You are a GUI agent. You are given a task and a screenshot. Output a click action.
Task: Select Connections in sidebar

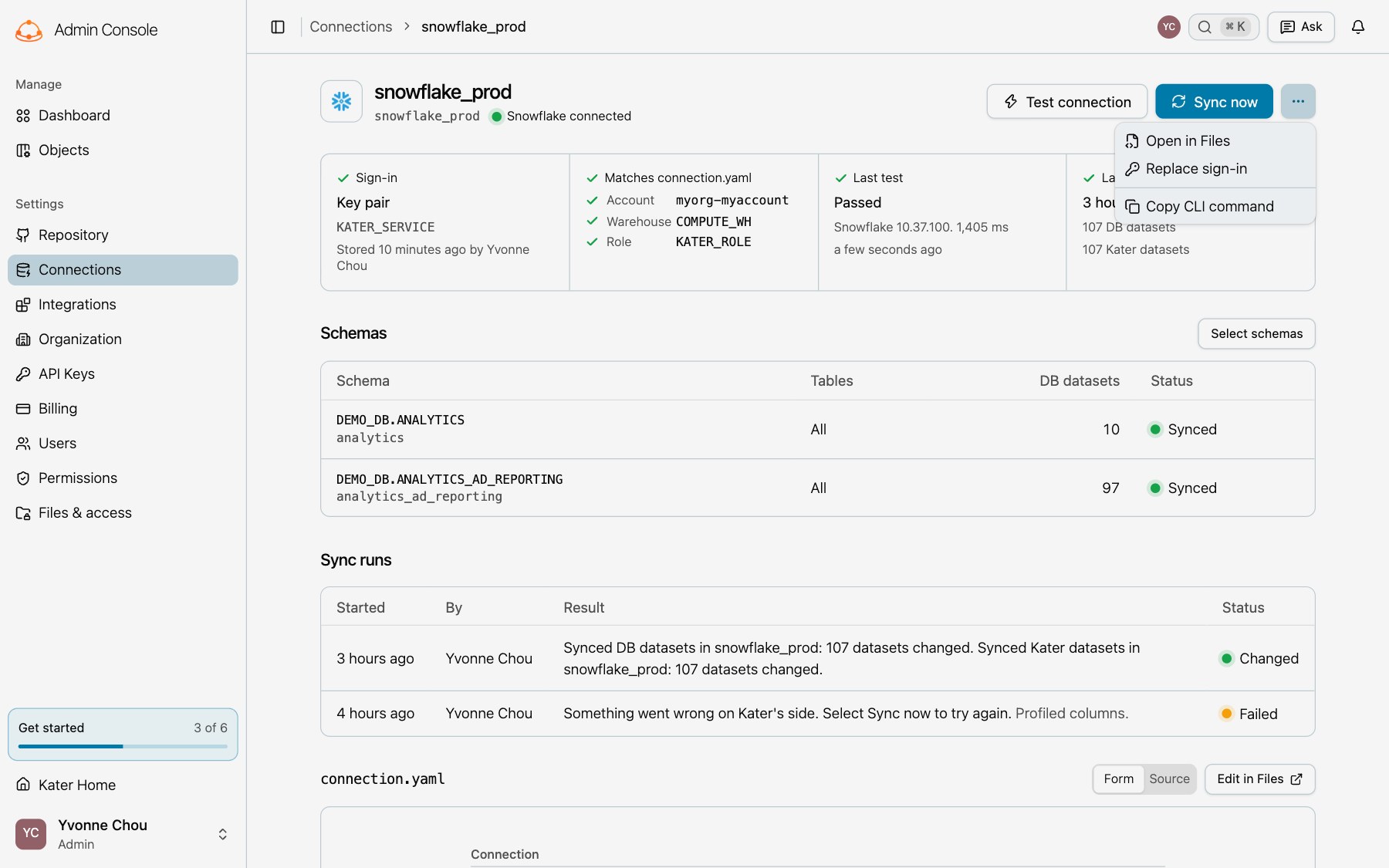(x=123, y=270)
